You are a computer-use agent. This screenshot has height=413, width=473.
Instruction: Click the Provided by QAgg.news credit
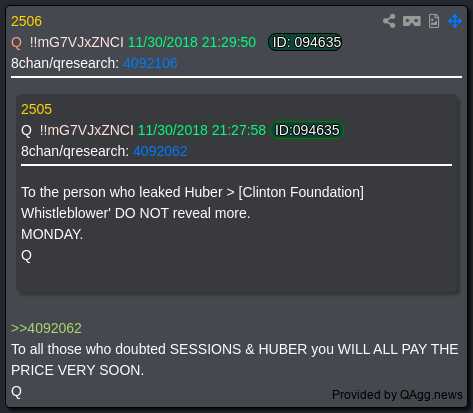click(397, 395)
